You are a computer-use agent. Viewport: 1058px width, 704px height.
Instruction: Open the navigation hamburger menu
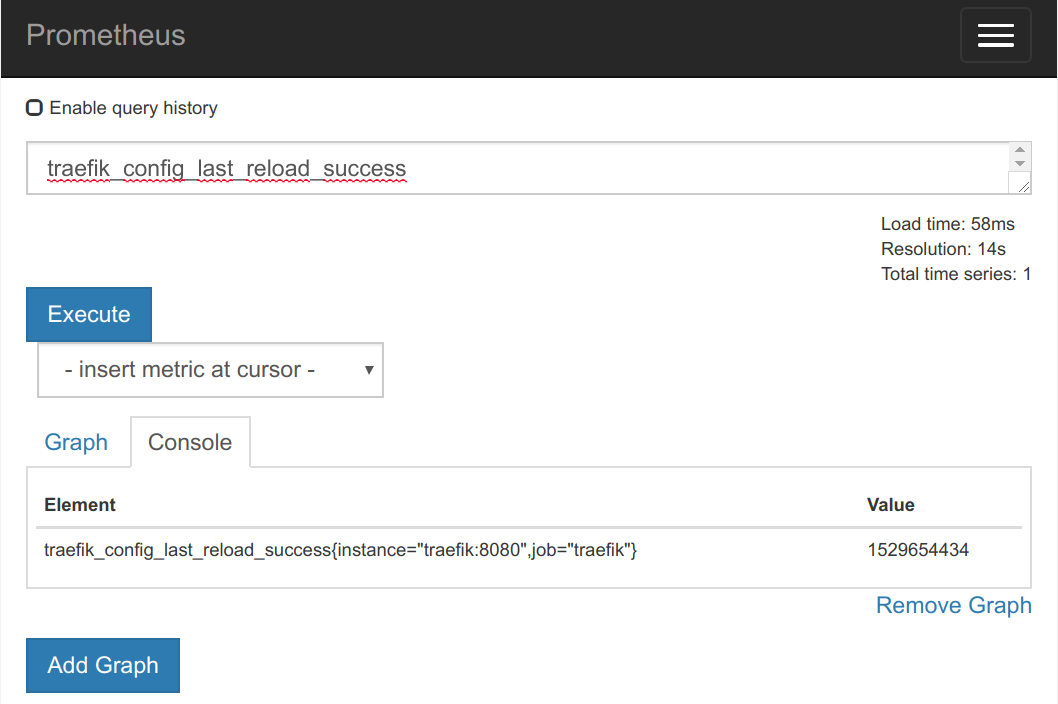click(x=995, y=35)
